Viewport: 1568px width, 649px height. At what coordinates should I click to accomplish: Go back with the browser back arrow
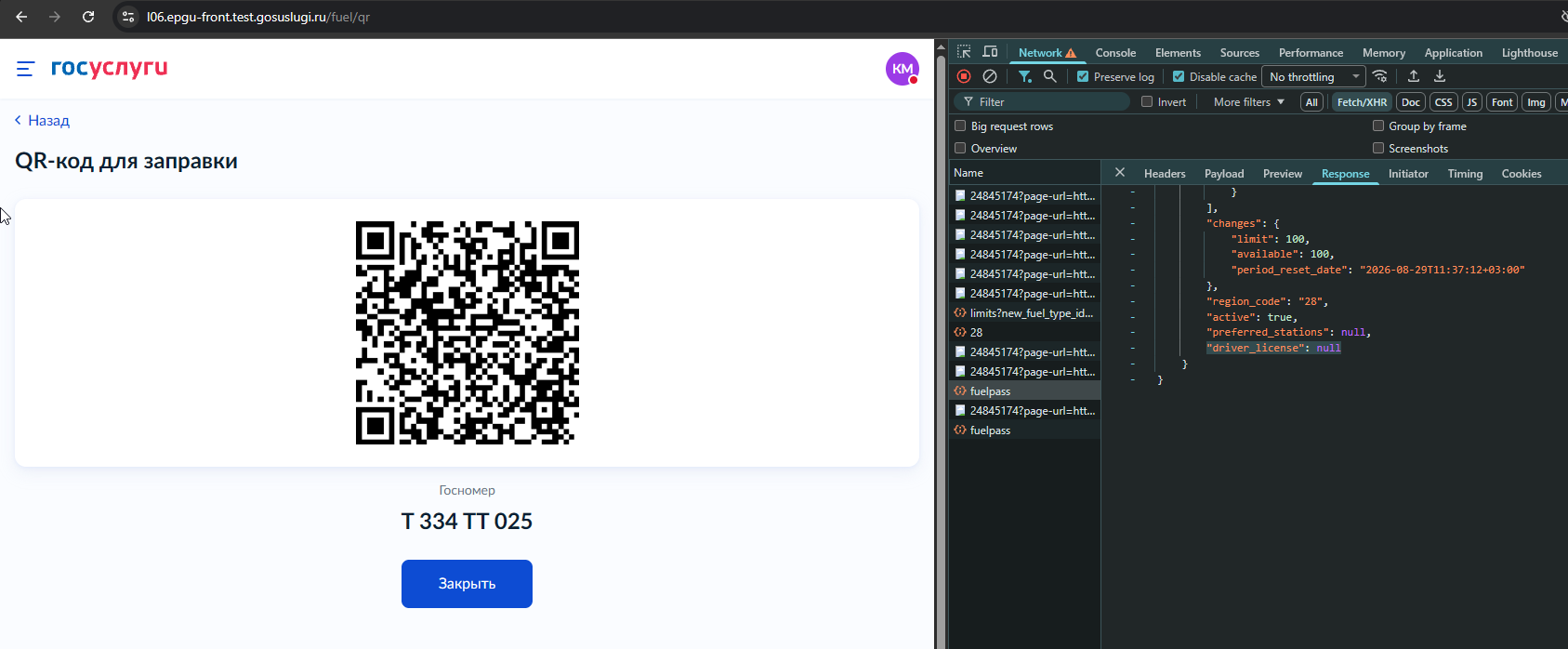coord(21,17)
